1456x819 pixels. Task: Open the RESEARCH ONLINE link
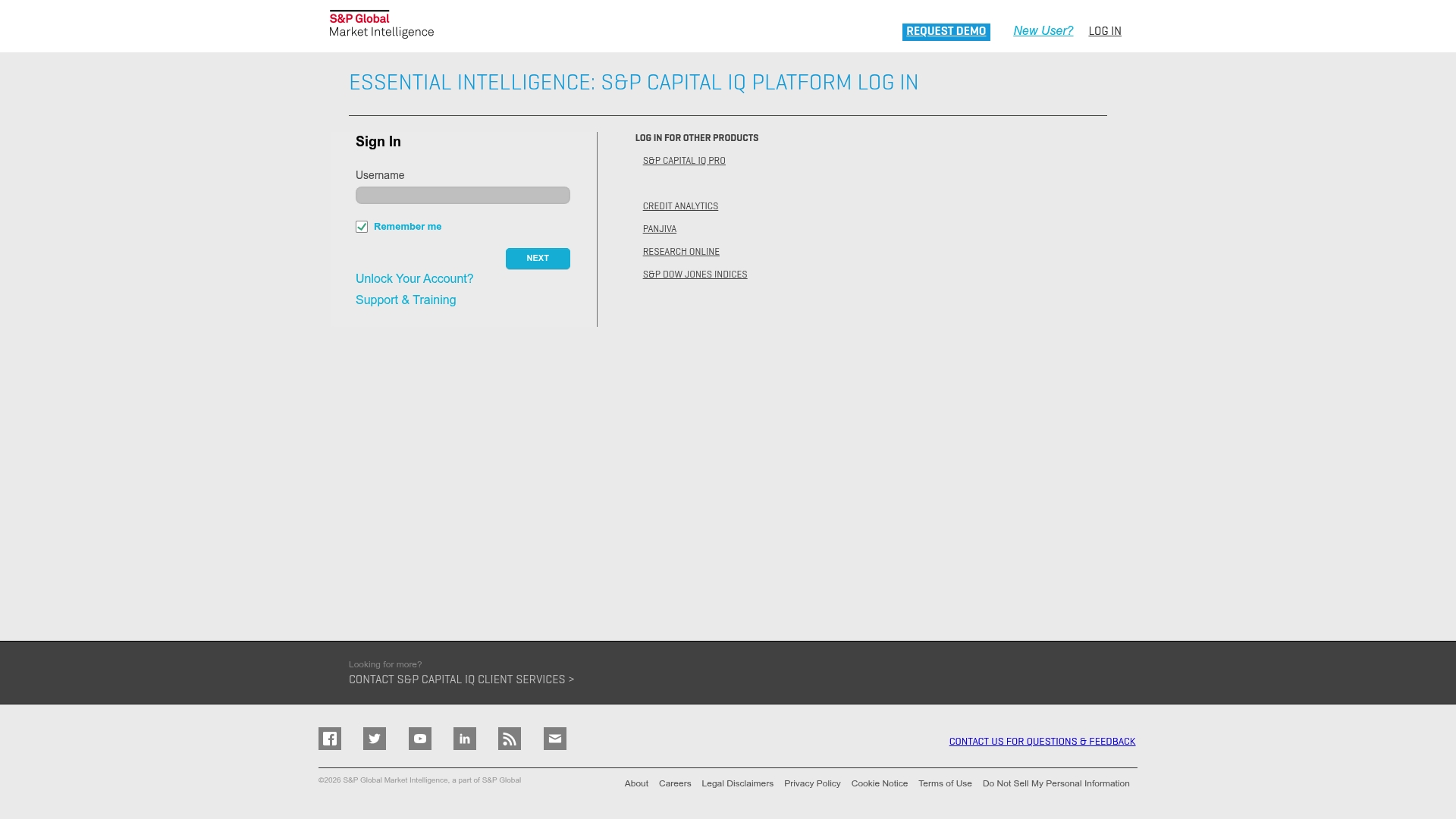coord(681,251)
